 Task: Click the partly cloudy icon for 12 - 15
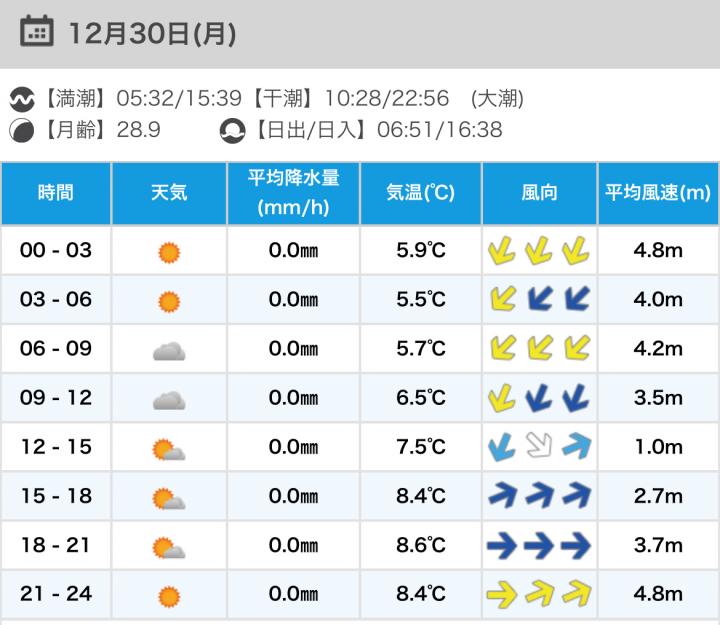[169, 447]
